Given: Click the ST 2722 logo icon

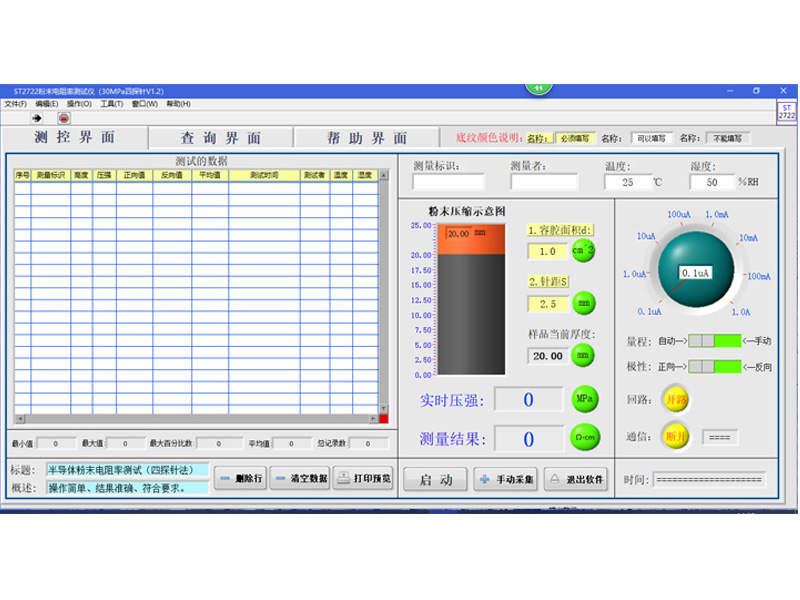Looking at the screenshot, I should coord(786,112).
